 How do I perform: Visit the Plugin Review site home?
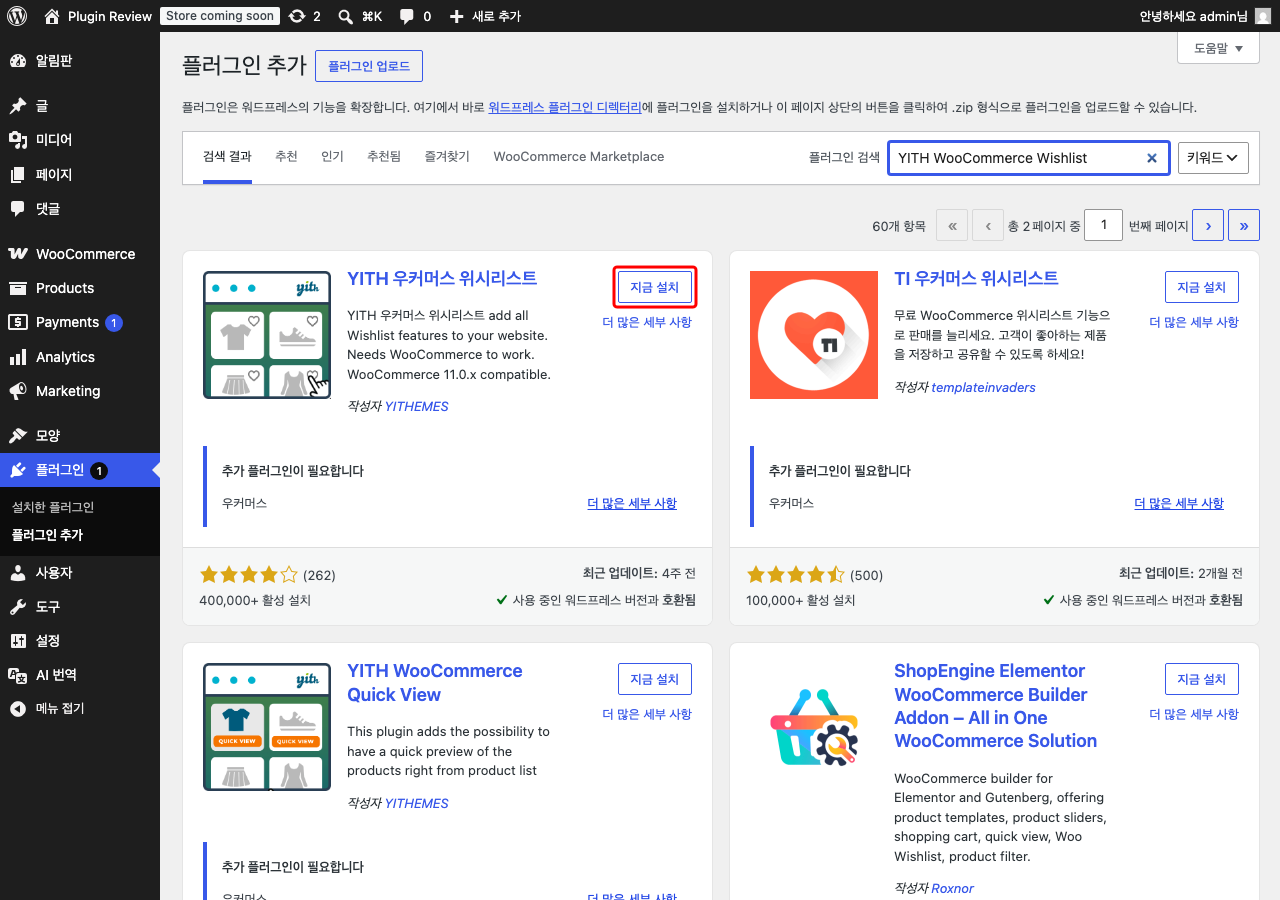click(98, 16)
